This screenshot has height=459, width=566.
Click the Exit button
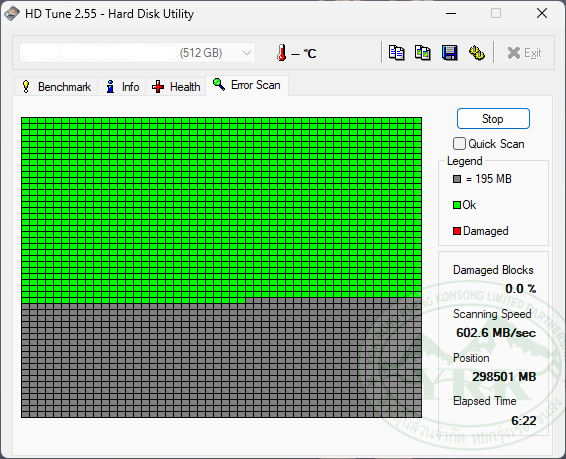point(524,53)
